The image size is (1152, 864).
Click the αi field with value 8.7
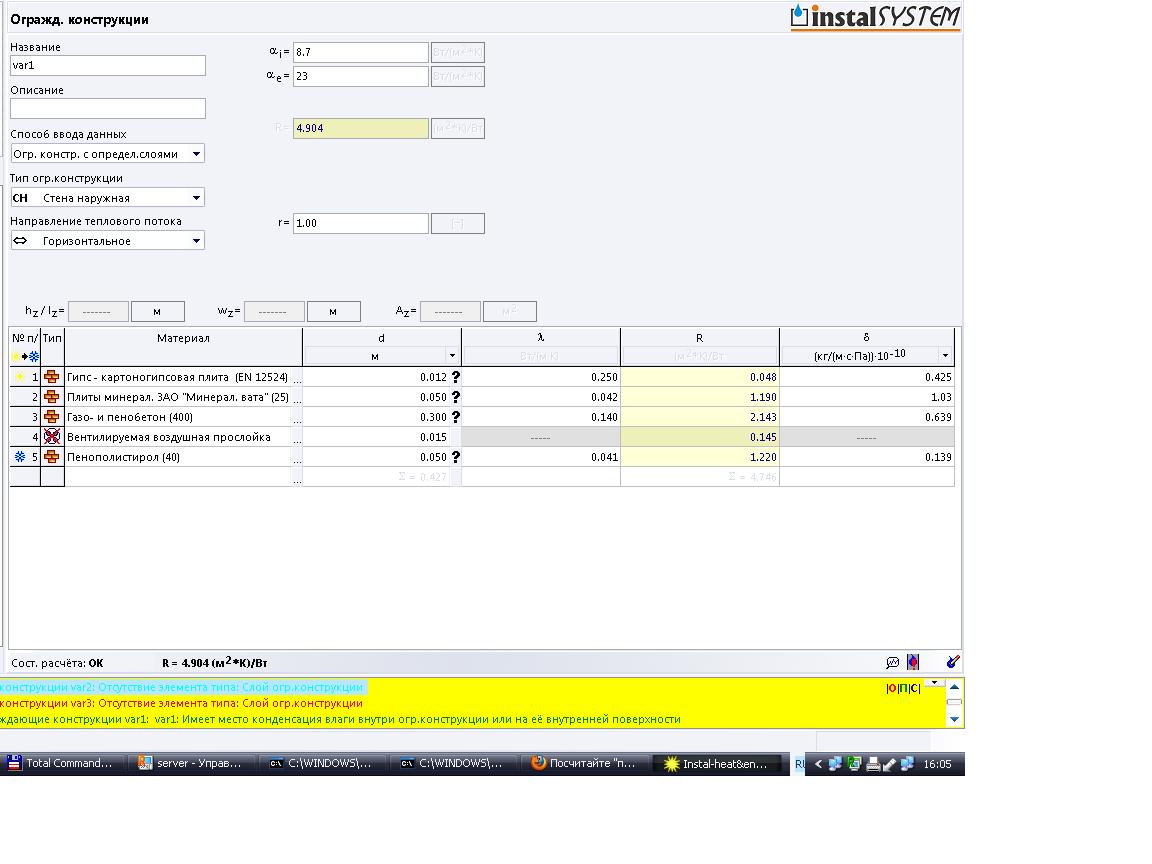[x=361, y=52]
